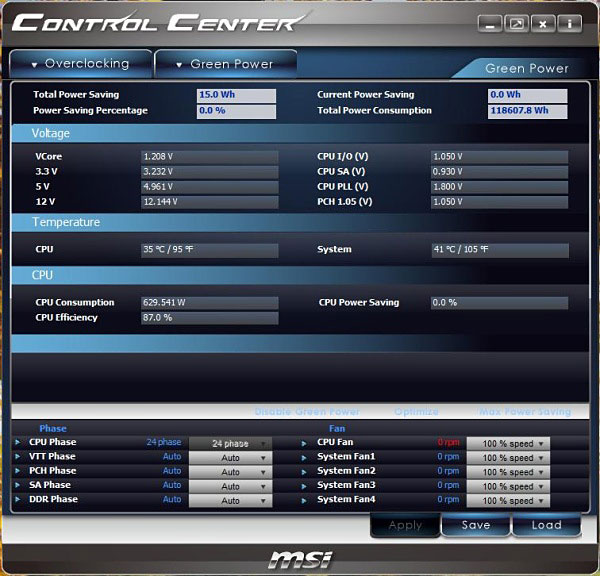Click the Save button
600x576 pixels.
pos(476,525)
